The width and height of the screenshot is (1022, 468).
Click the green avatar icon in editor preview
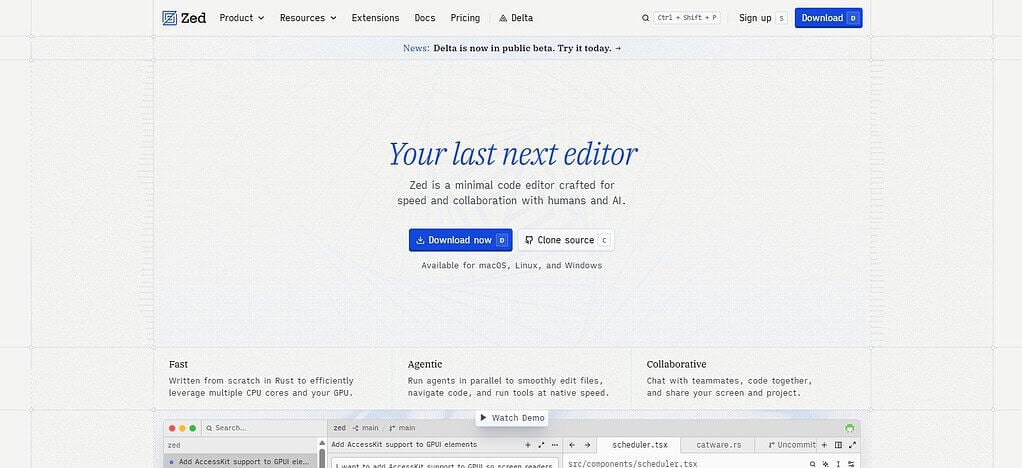pos(849,428)
